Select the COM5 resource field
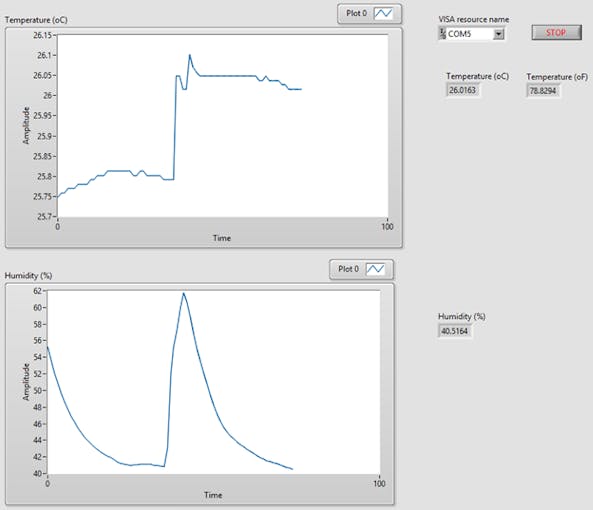This screenshot has width=593, height=510. (470, 34)
